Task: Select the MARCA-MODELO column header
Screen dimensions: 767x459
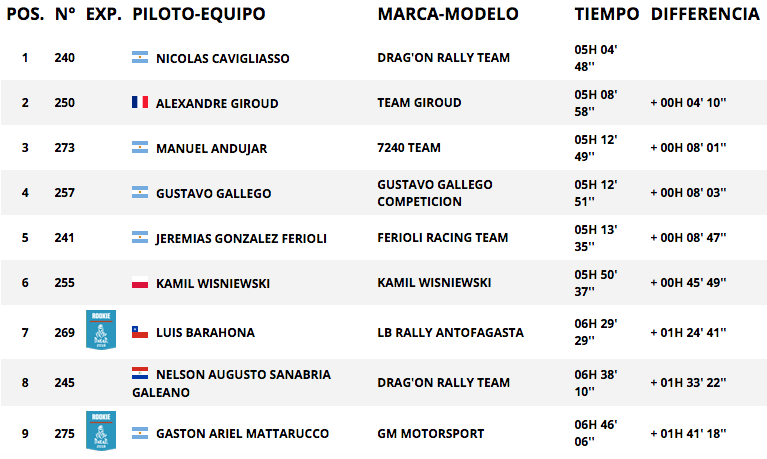Action: point(448,14)
